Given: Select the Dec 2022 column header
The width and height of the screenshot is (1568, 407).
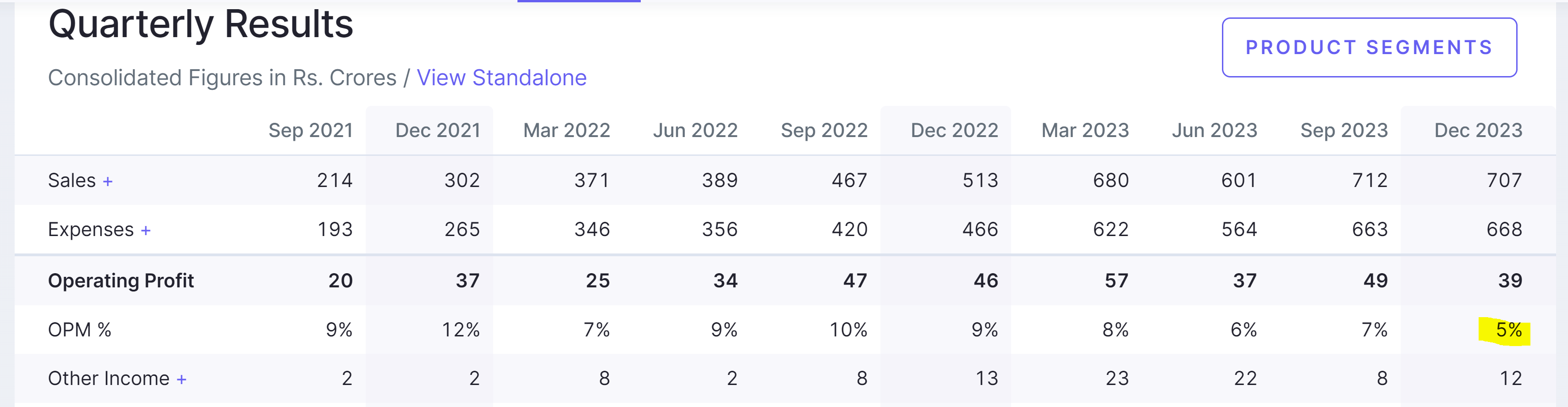Looking at the screenshot, I should (x=954, y=130).
